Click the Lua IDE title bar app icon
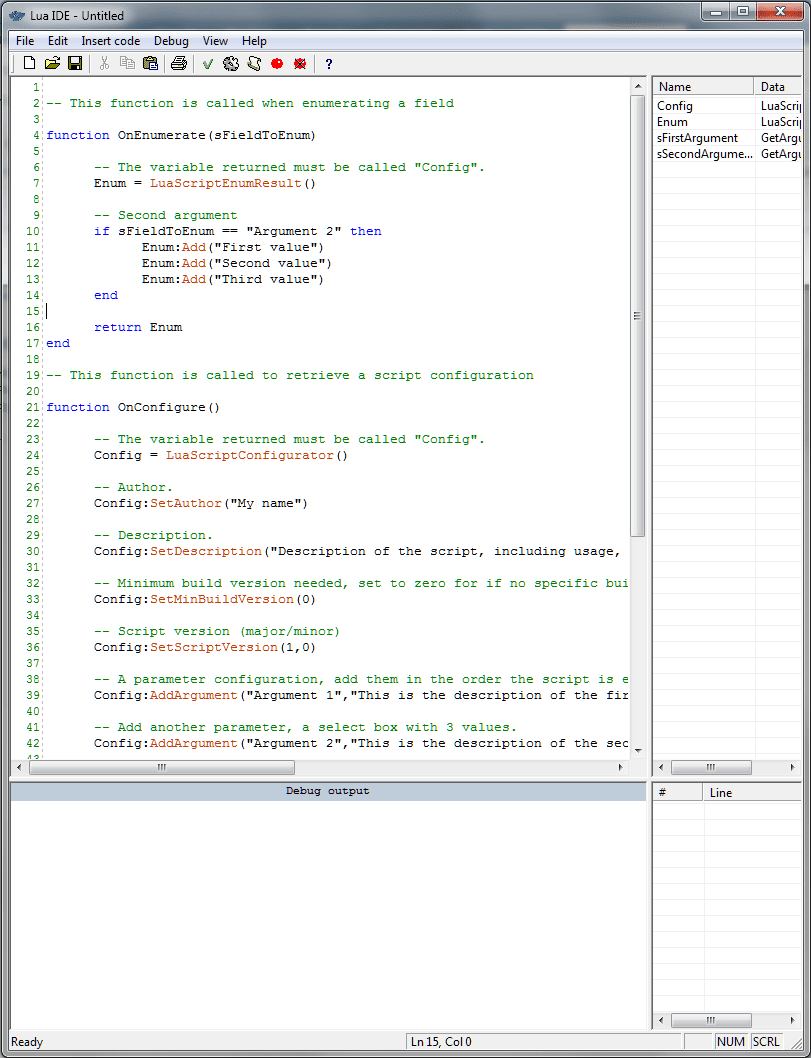This screenshot has width=811, height=1058. pyautogui.click(x=17, y=15)
